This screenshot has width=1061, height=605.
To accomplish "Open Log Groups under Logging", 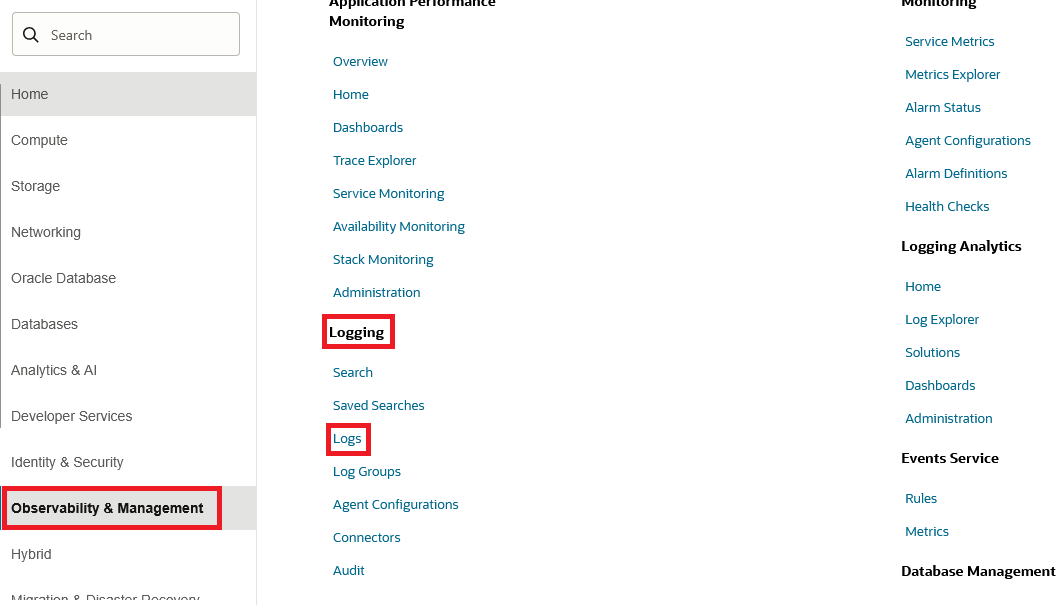I will point(367,472).
